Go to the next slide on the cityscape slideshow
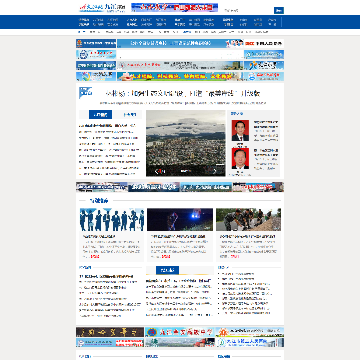Viewport: 360px width, 360px height. pyautogui.click(x=214, y=171)
